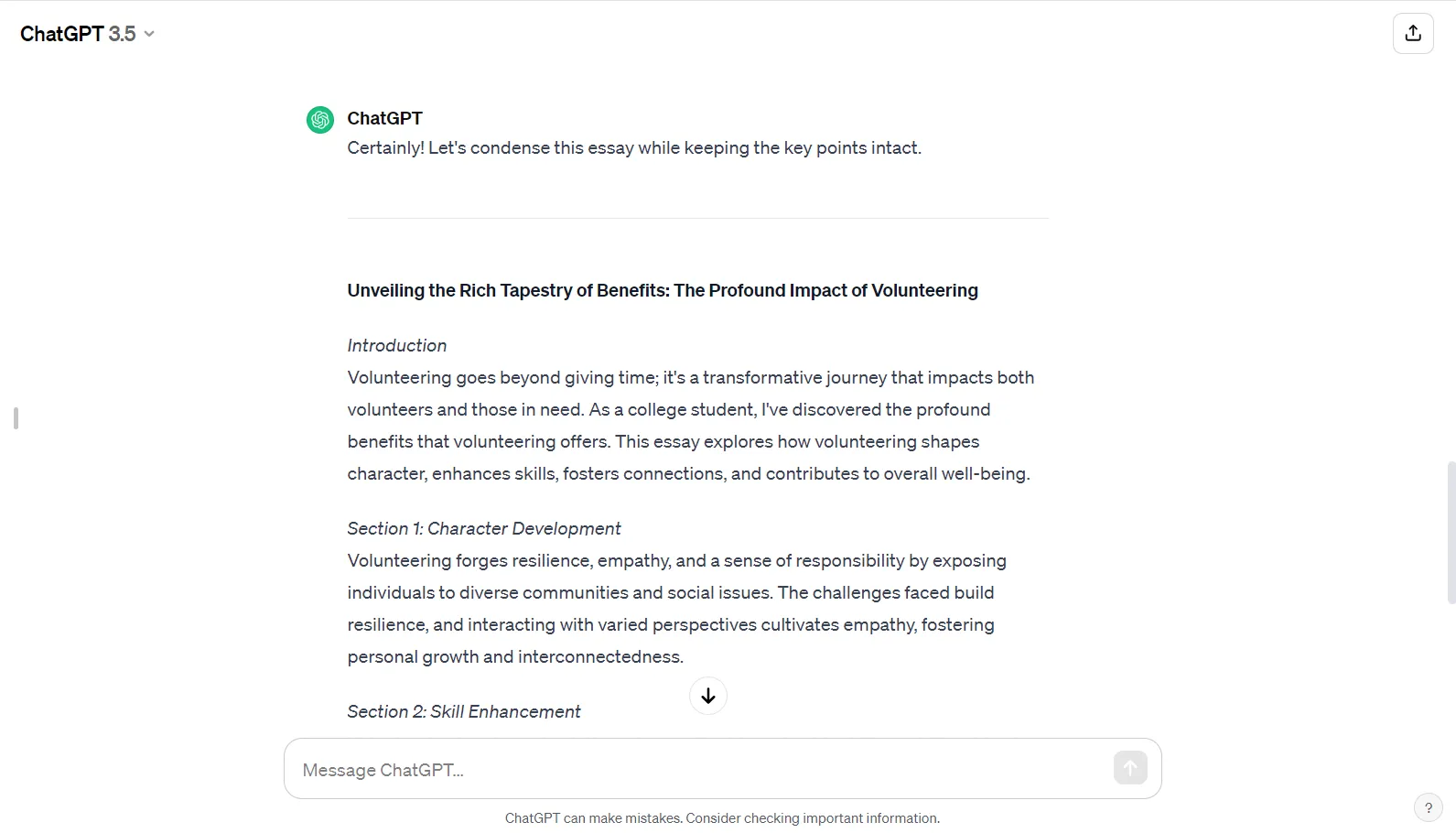Screen dimensions: 1456x833
Task: Expand the model version selector chevron
Action: pos(149,34)
